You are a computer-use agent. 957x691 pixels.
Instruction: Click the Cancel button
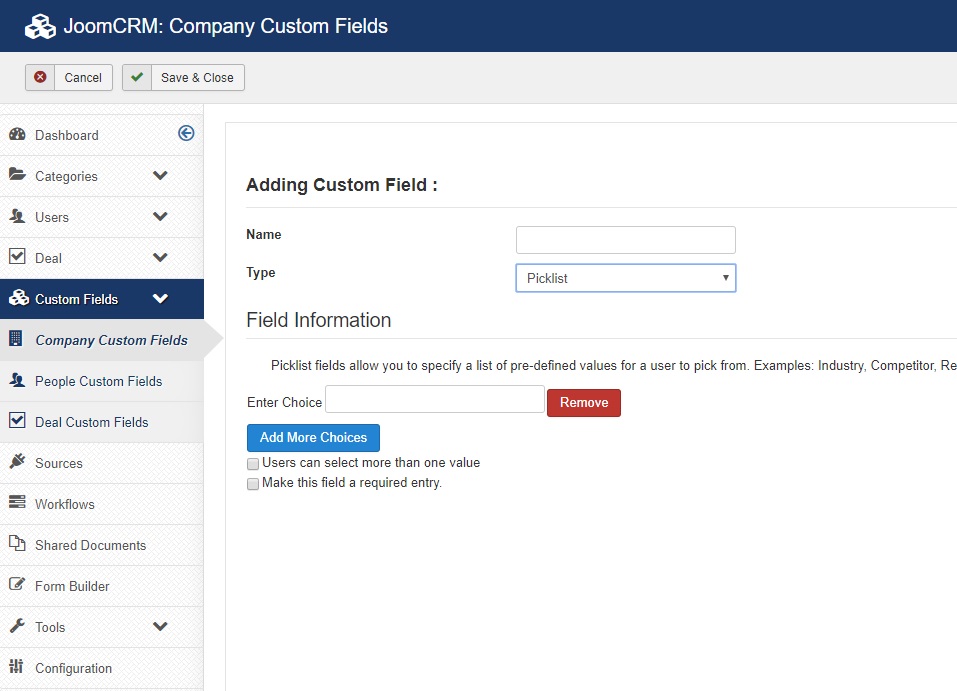pyautogui.click(x=68, y=78)
